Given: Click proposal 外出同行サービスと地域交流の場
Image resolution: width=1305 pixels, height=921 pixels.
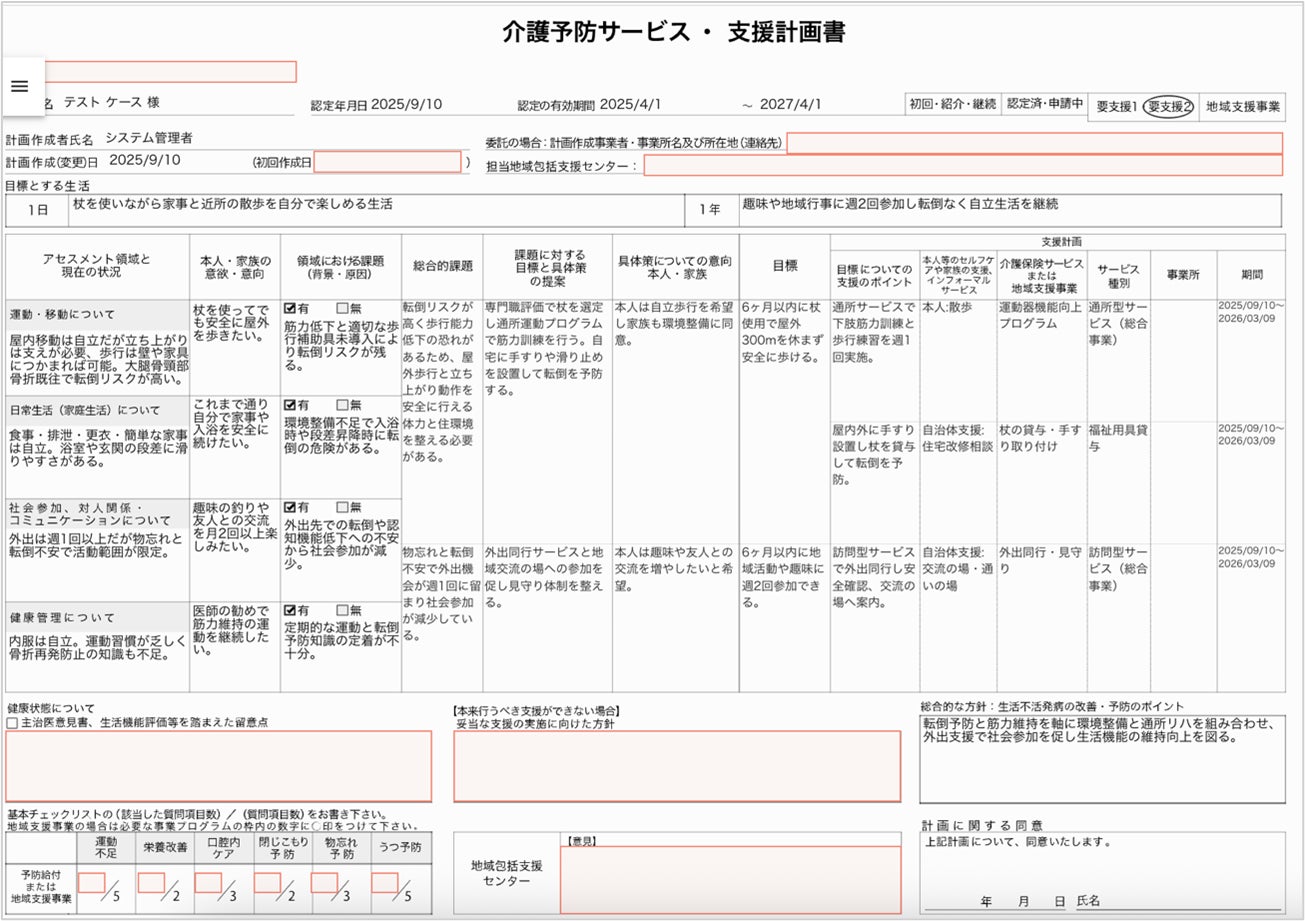Looking at the screenshot, I should 545,577.
